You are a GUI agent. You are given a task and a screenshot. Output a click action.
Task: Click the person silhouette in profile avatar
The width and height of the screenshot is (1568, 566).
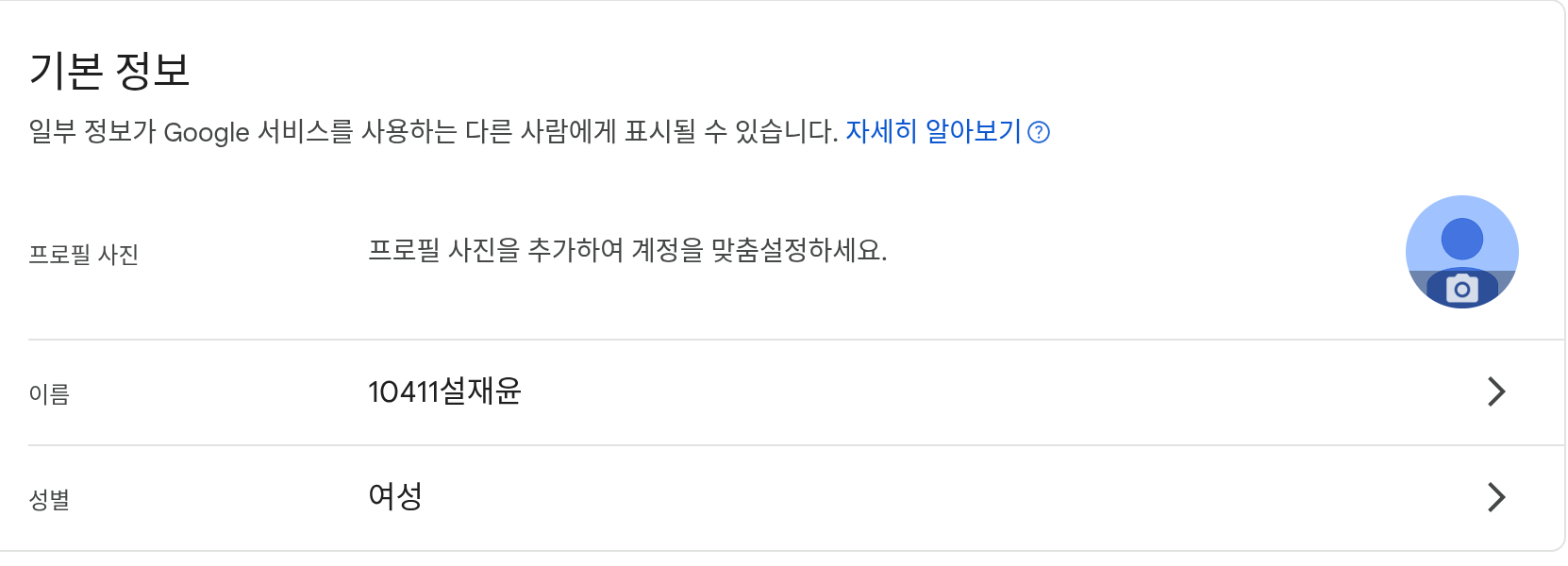point(1461,240)
